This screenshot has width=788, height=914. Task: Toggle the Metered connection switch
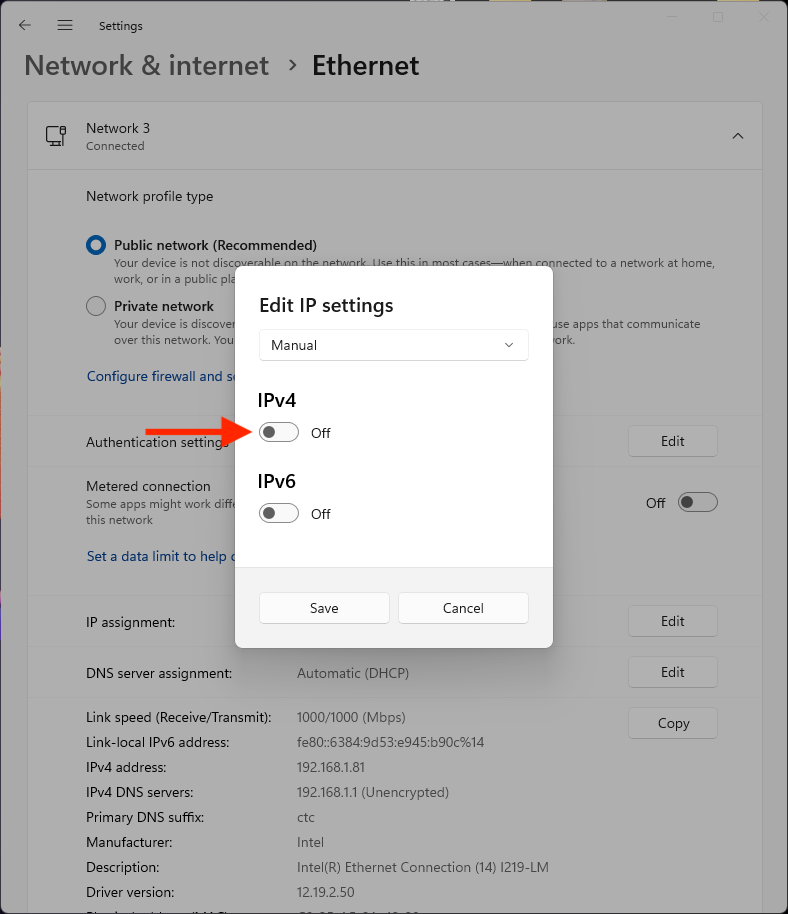pos(697,503)
